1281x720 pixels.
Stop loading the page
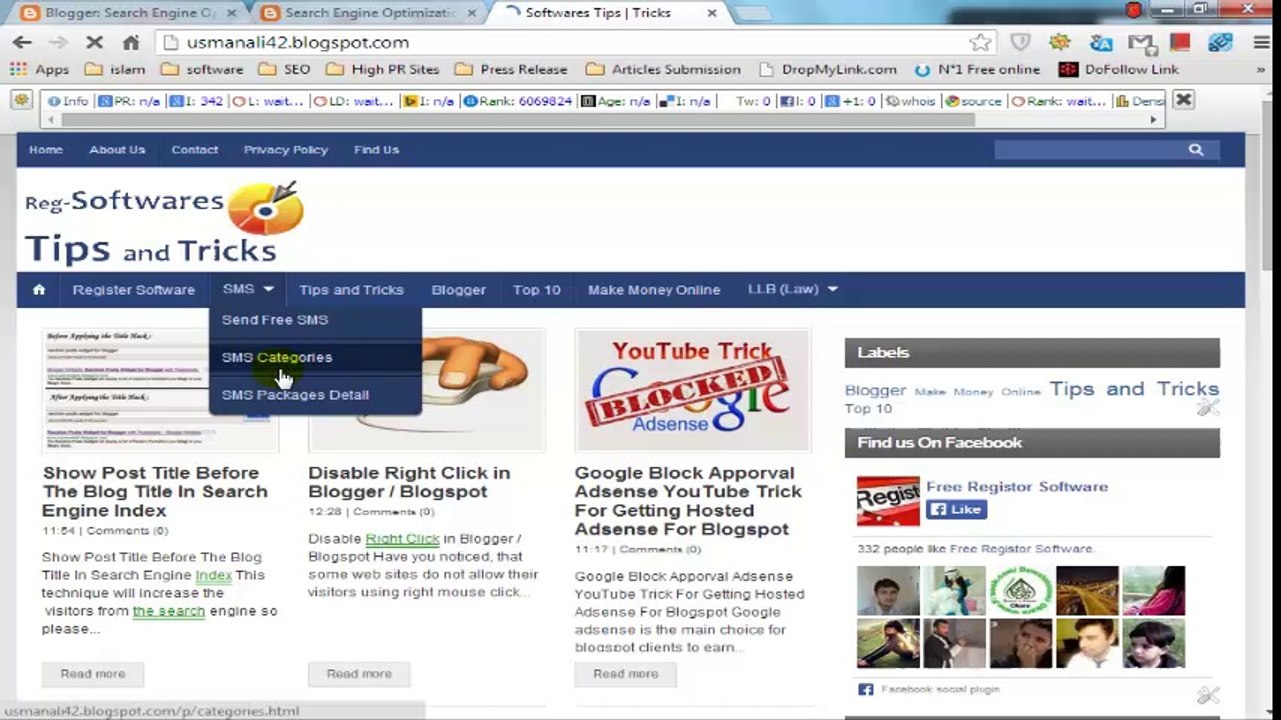[x=94, y=42]
